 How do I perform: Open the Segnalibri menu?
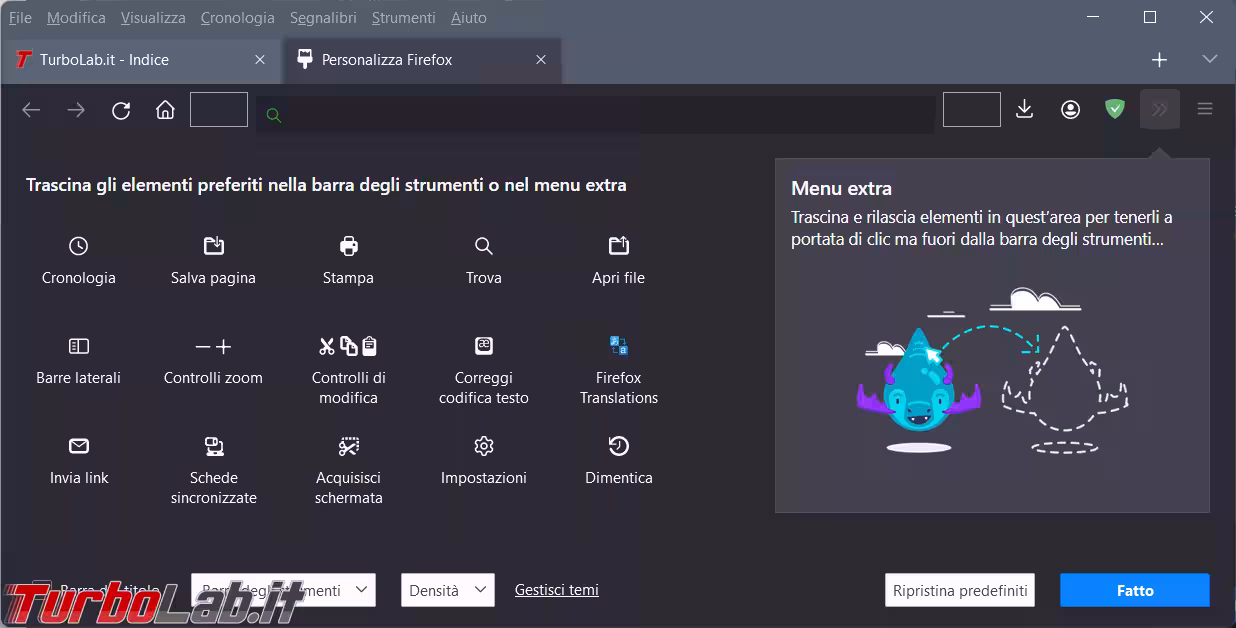(322, 18)
